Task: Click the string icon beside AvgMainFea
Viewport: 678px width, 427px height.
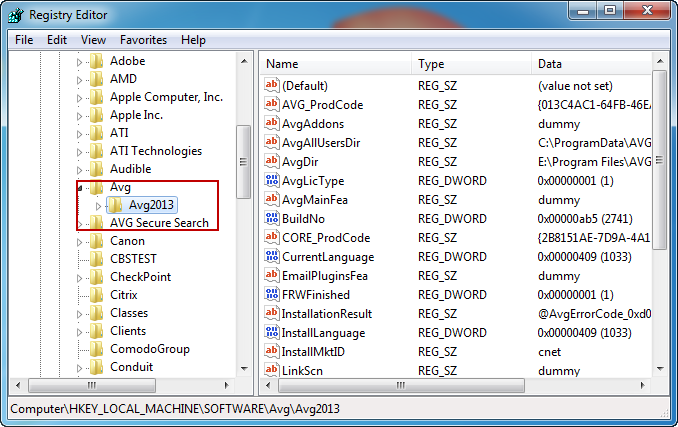Action: click(x=272, y=199)
